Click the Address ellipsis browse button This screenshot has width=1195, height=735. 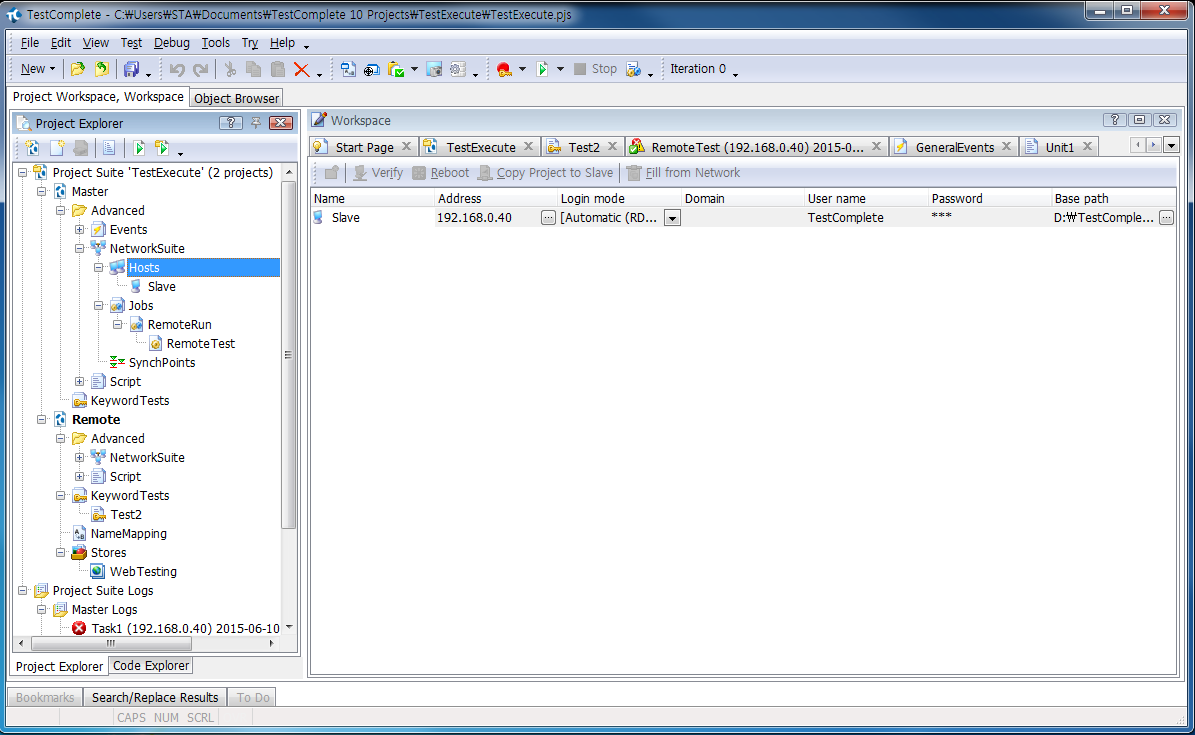pos(548,218)
